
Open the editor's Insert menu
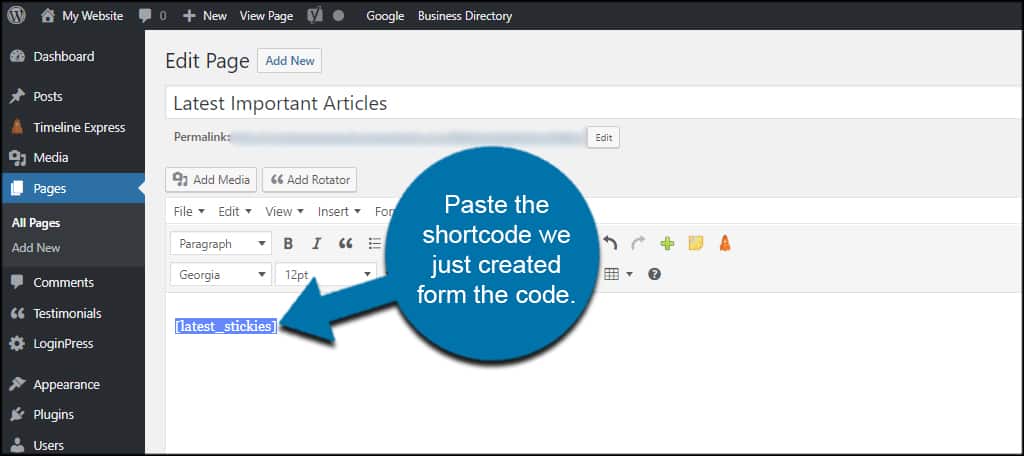tap(338, 212)
